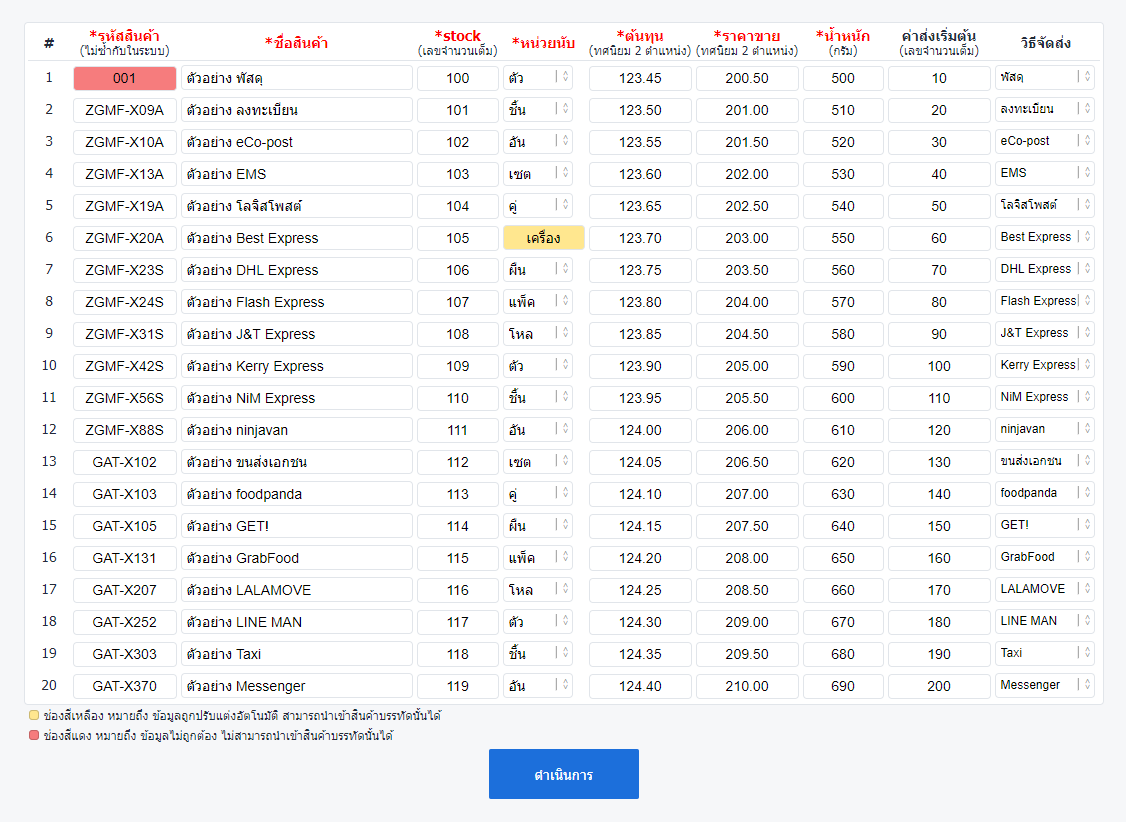Open the เซต unit dropdown in row 4
Viewport: 1126px width, 822px height.
(537, 174)
